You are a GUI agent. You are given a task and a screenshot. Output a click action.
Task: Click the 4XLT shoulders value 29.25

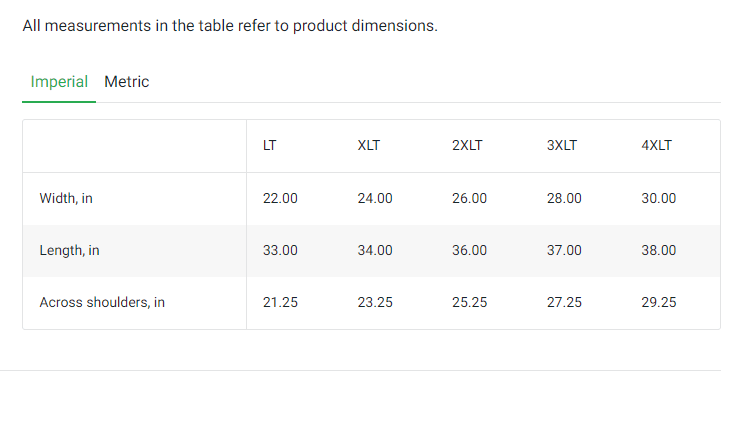pos(659,302)
